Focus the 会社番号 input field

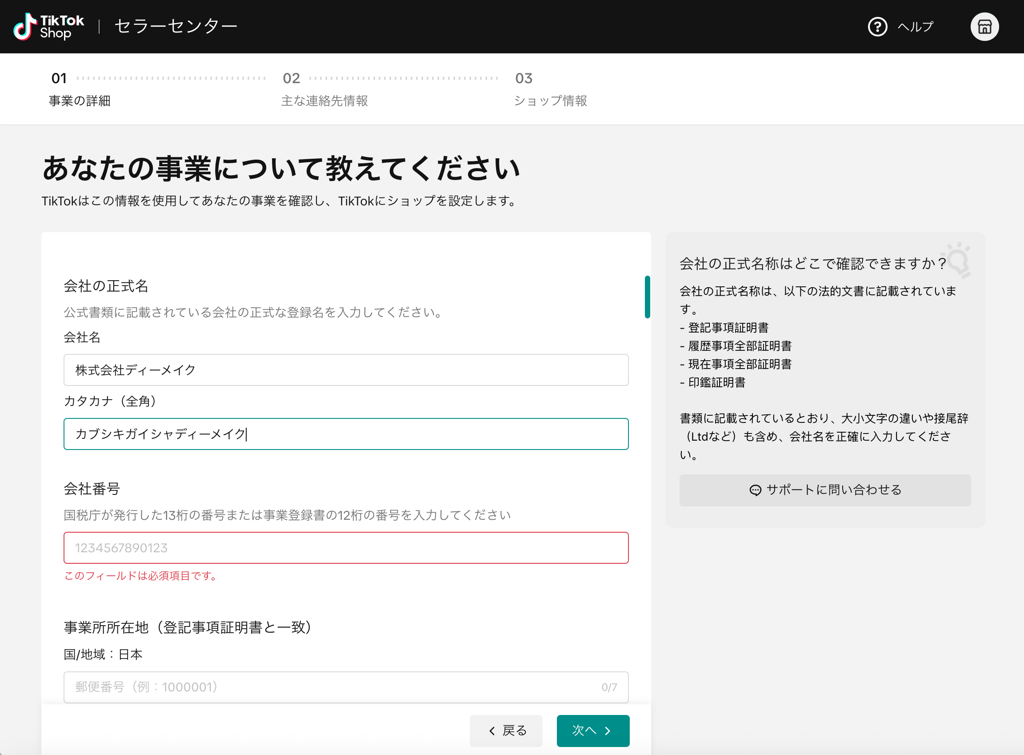click(x=346, y=547)
